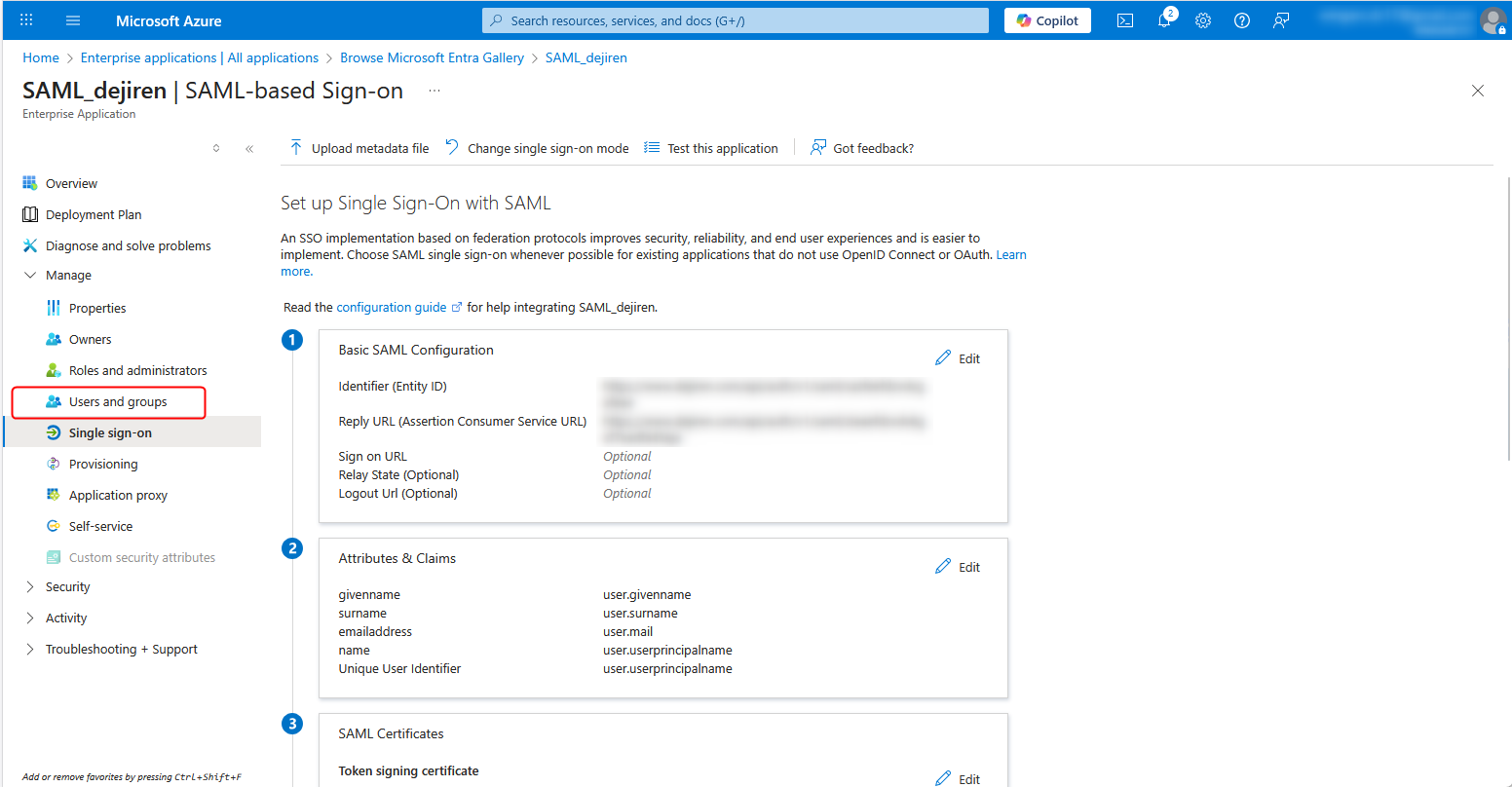Click the Token signing certificate heading
The image size is (1512, 787).
click(409, 771)
